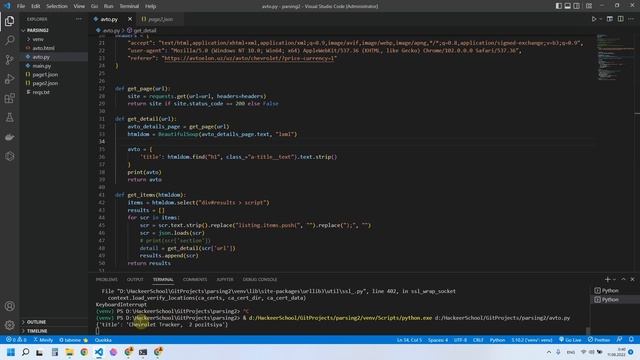This screenshot has height=360, width=640.
Task: Toggle Prettier in the status bar
Action: [x=599, y=340]
